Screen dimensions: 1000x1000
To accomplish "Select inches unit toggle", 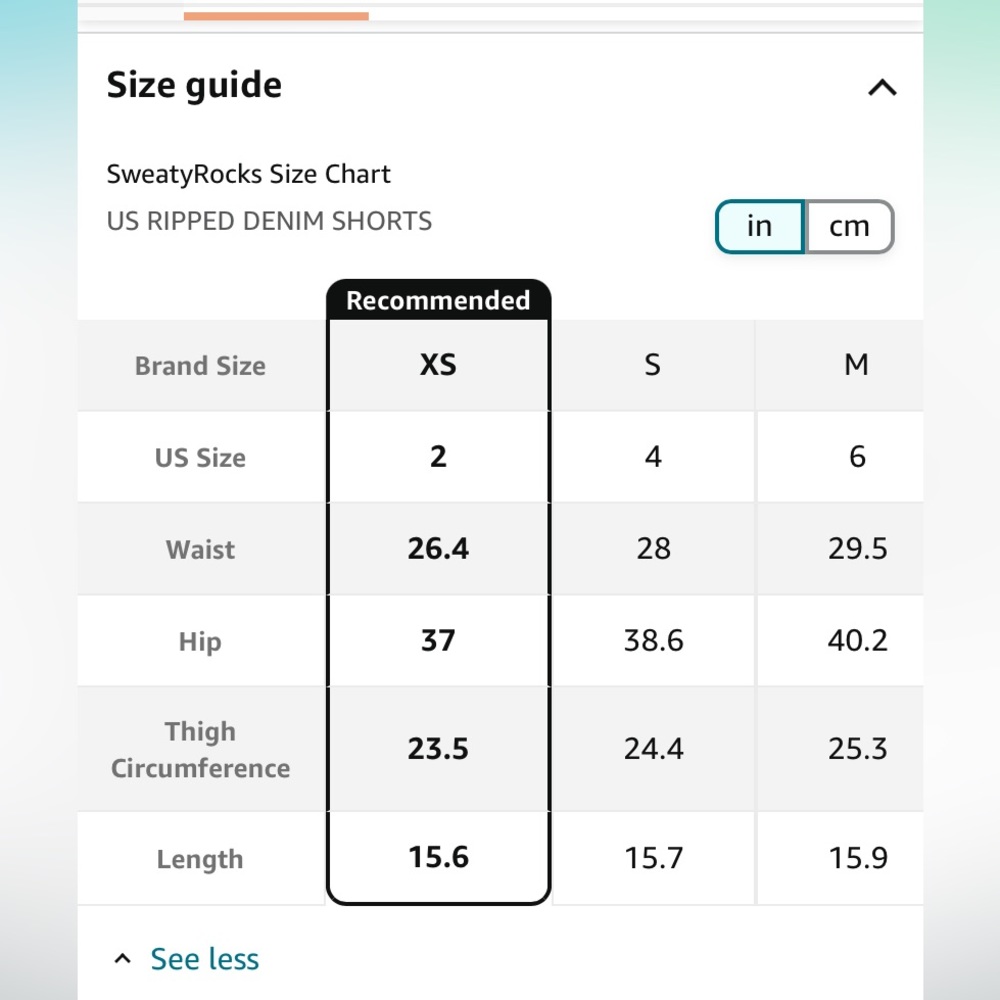I will tap(760, 226).
